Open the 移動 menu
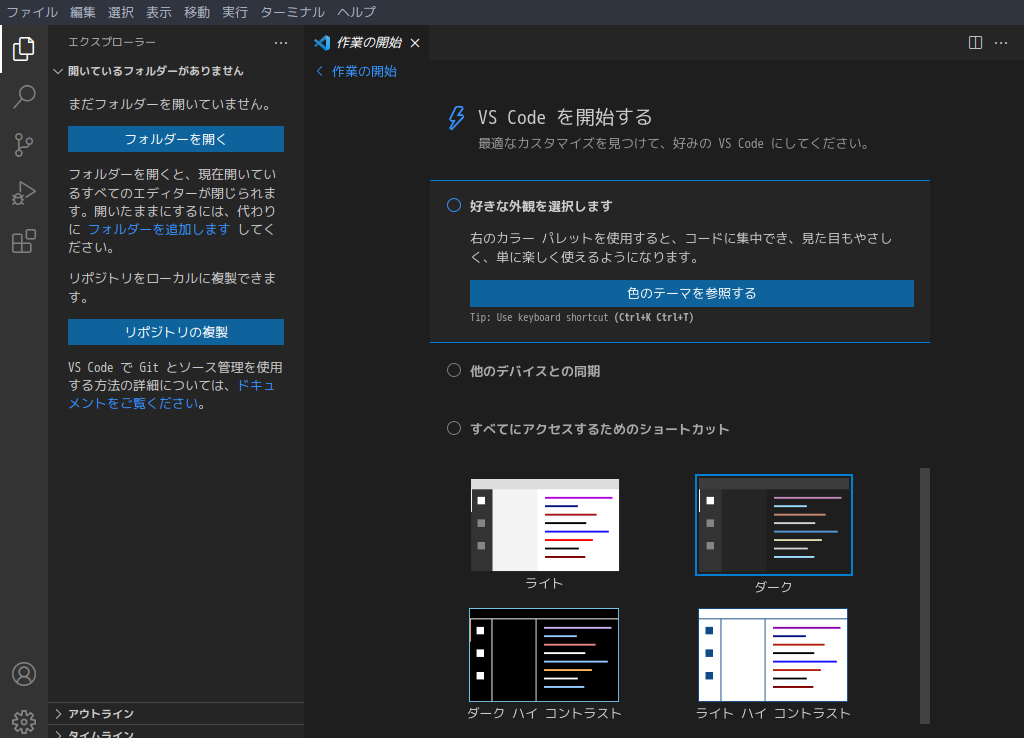The image size is (1024, 738). pyautogui.click(x=197, y=12)
